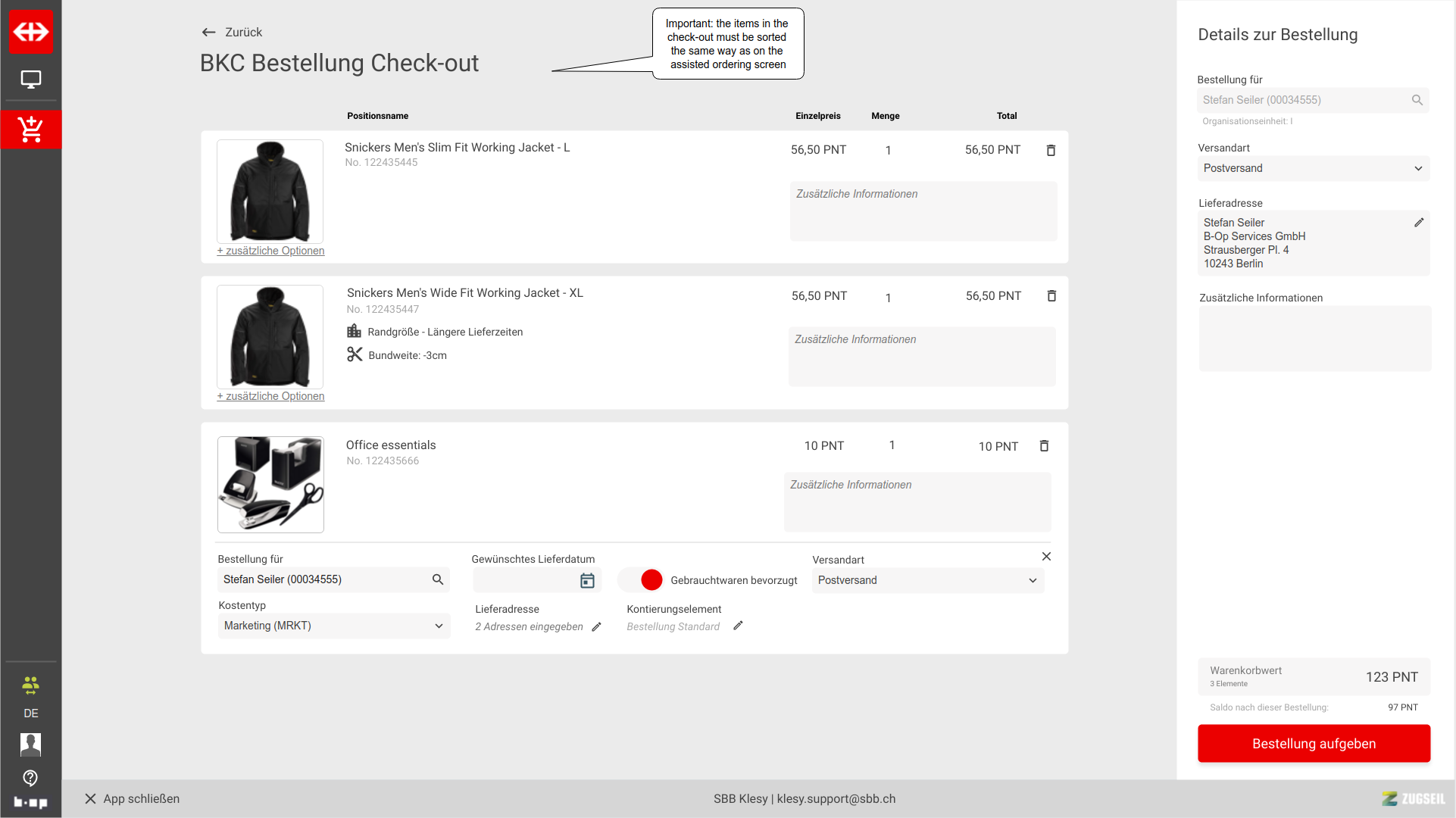1456x818 pixels.
Task: Open Versandart dropdown in the order details panel
Action: pyautogui.click(x=1313, y=168)
